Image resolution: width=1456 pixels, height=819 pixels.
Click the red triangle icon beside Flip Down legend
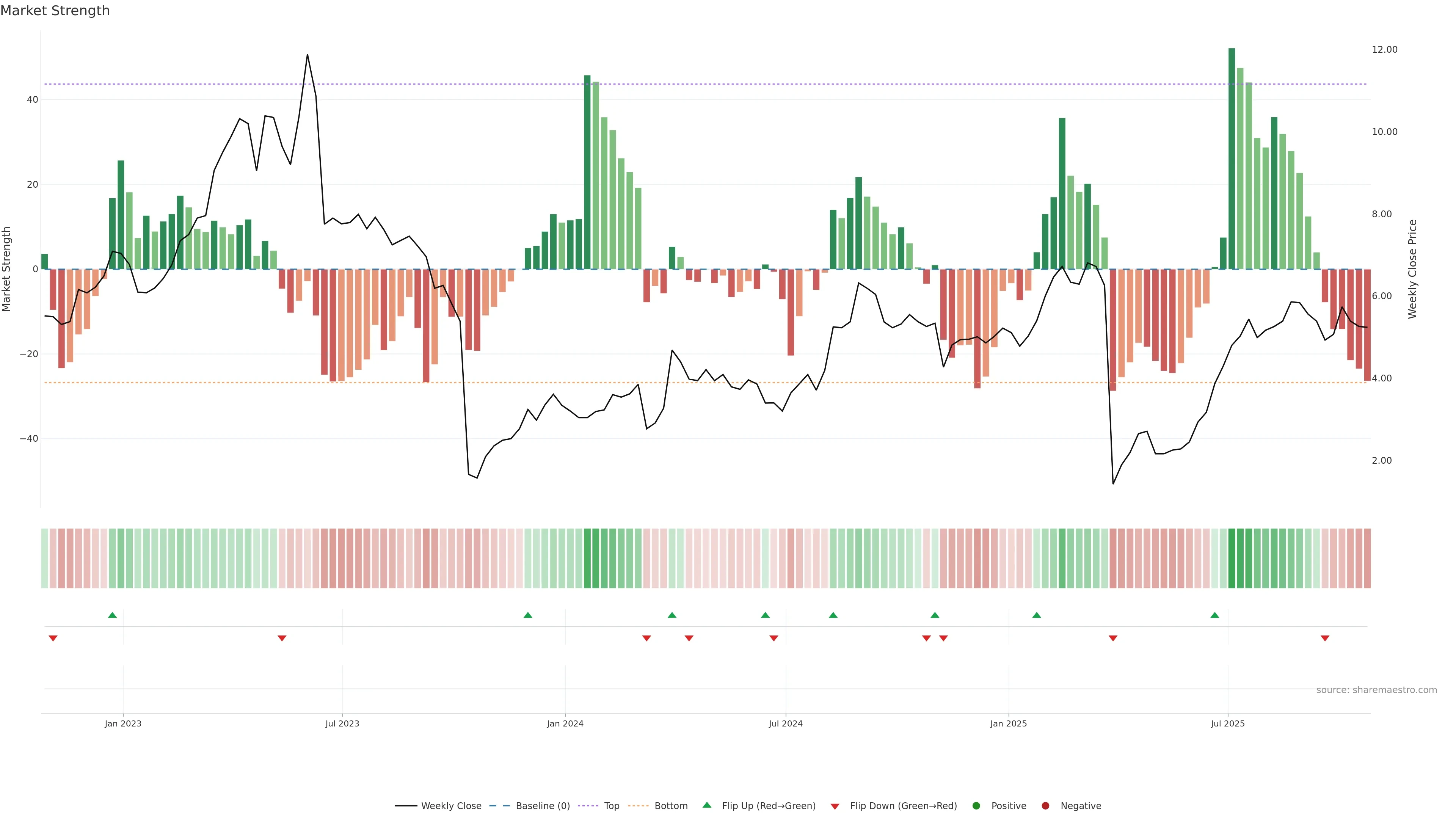835,806
